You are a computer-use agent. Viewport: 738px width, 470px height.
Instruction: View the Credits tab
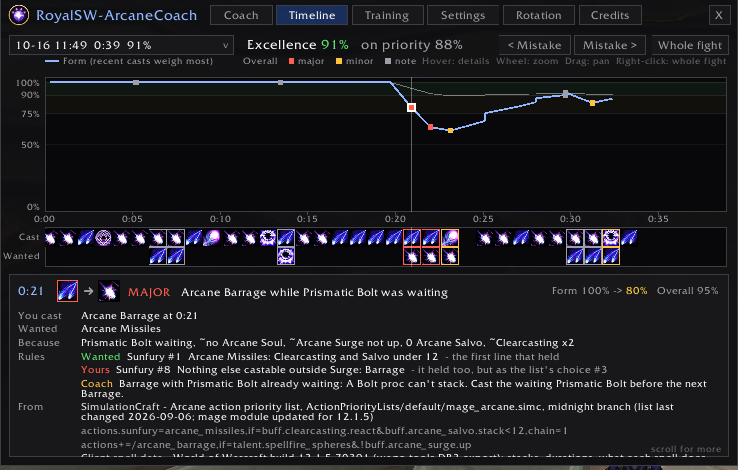point(610,15)
